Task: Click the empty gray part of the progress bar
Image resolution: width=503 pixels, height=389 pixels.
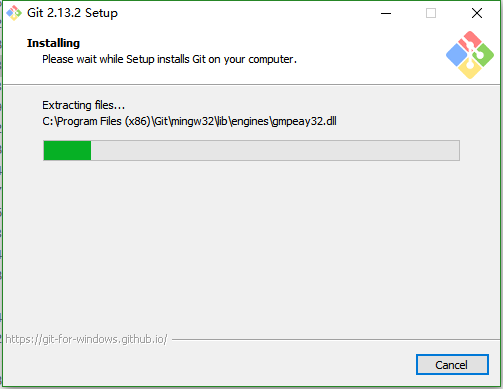Action: pyautogui.click(x=275, y=151)
